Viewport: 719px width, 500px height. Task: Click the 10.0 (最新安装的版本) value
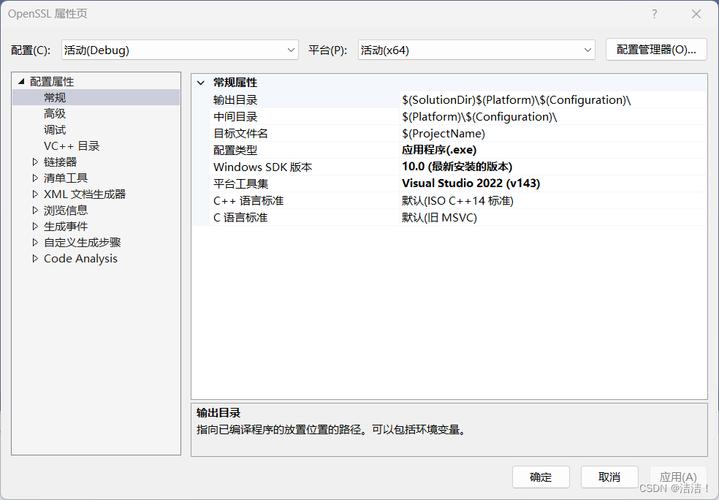tap(457, 167)
